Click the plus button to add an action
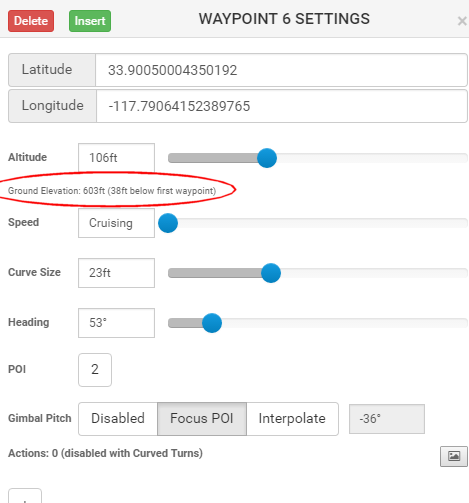Image resolution: width=469 pixels, height=503 pixels. [25, 497]
